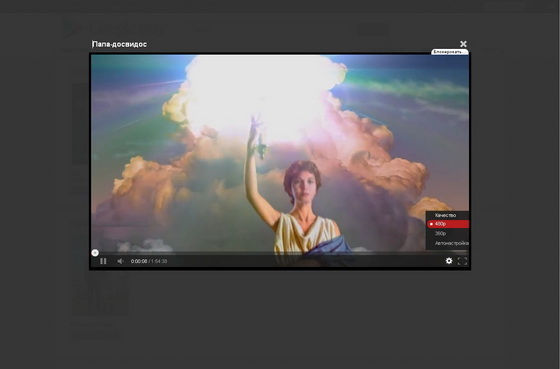Click the Качество menu header

pos(445,215)
